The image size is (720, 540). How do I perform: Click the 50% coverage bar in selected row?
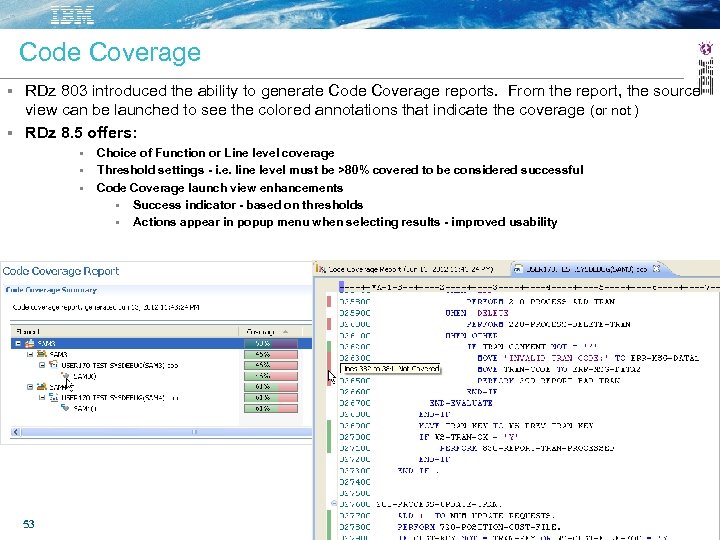click(x=271, y=343)
